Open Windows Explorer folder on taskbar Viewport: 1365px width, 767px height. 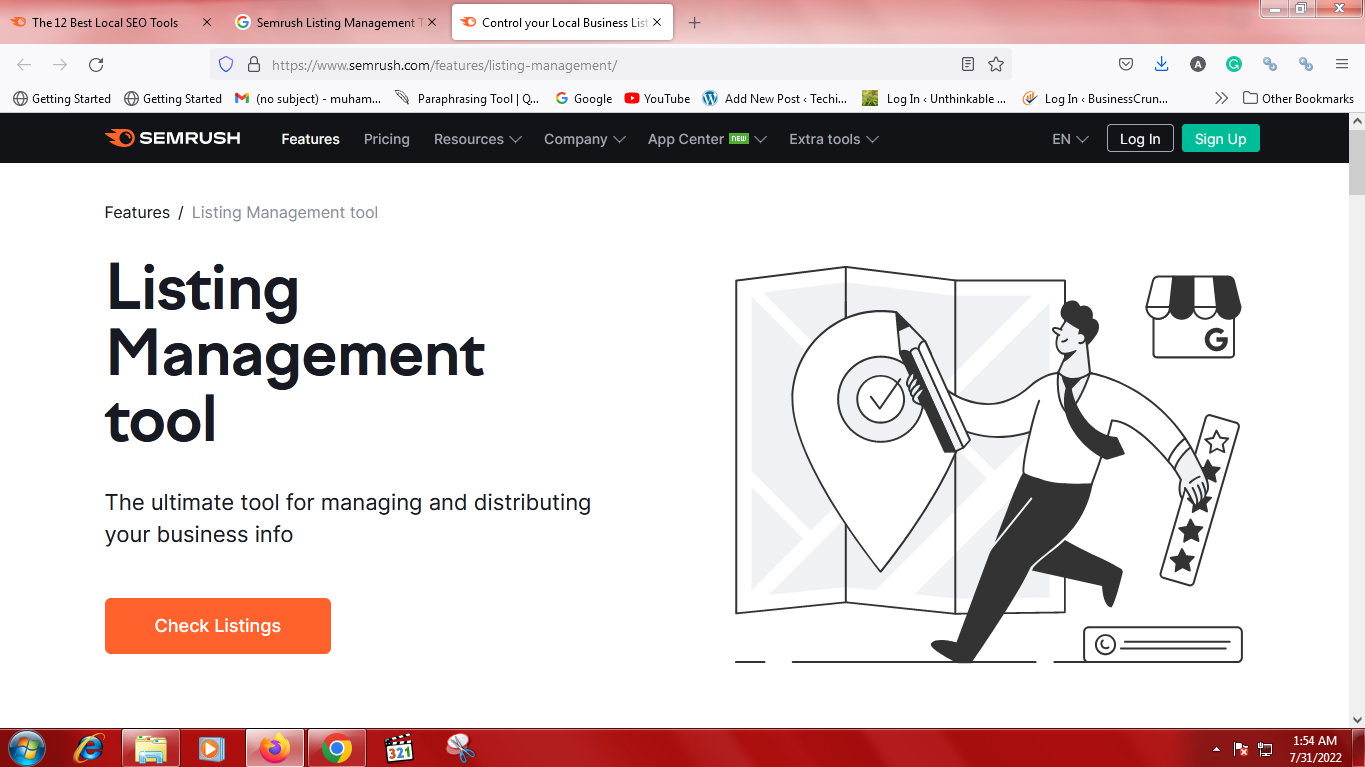[151, 748]
